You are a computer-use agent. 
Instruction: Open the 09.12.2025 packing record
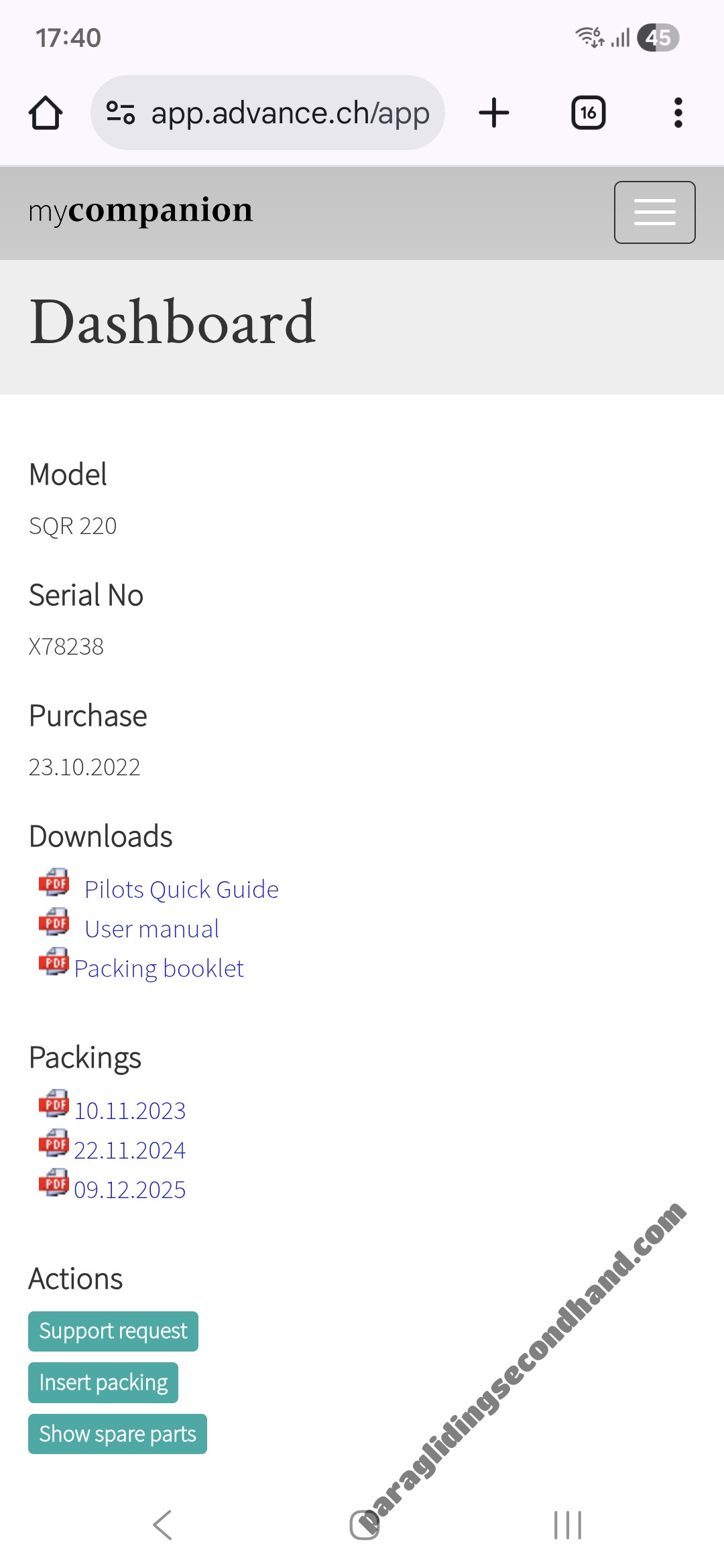pyautogui.click(x=129, y=1190)
